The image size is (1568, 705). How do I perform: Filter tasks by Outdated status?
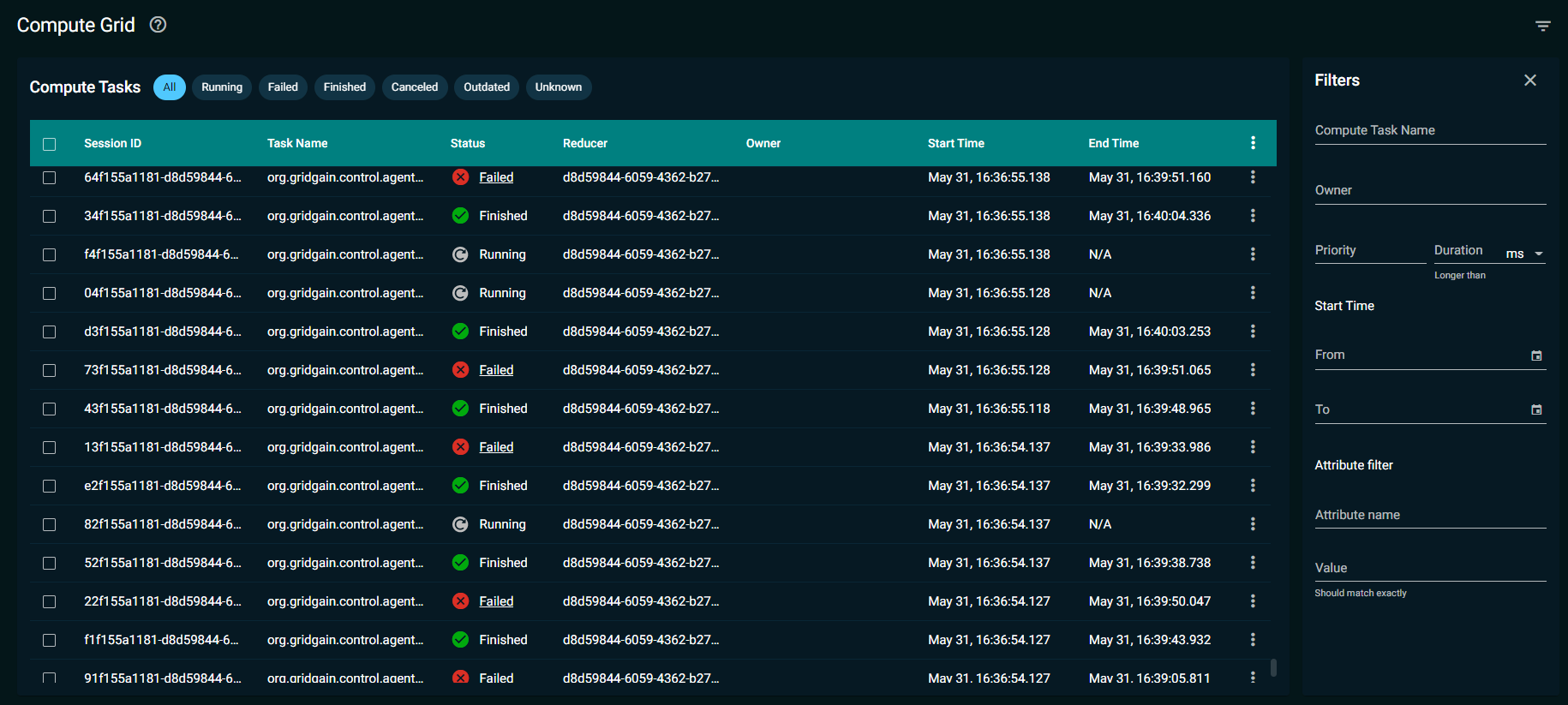tap(487, 87)
